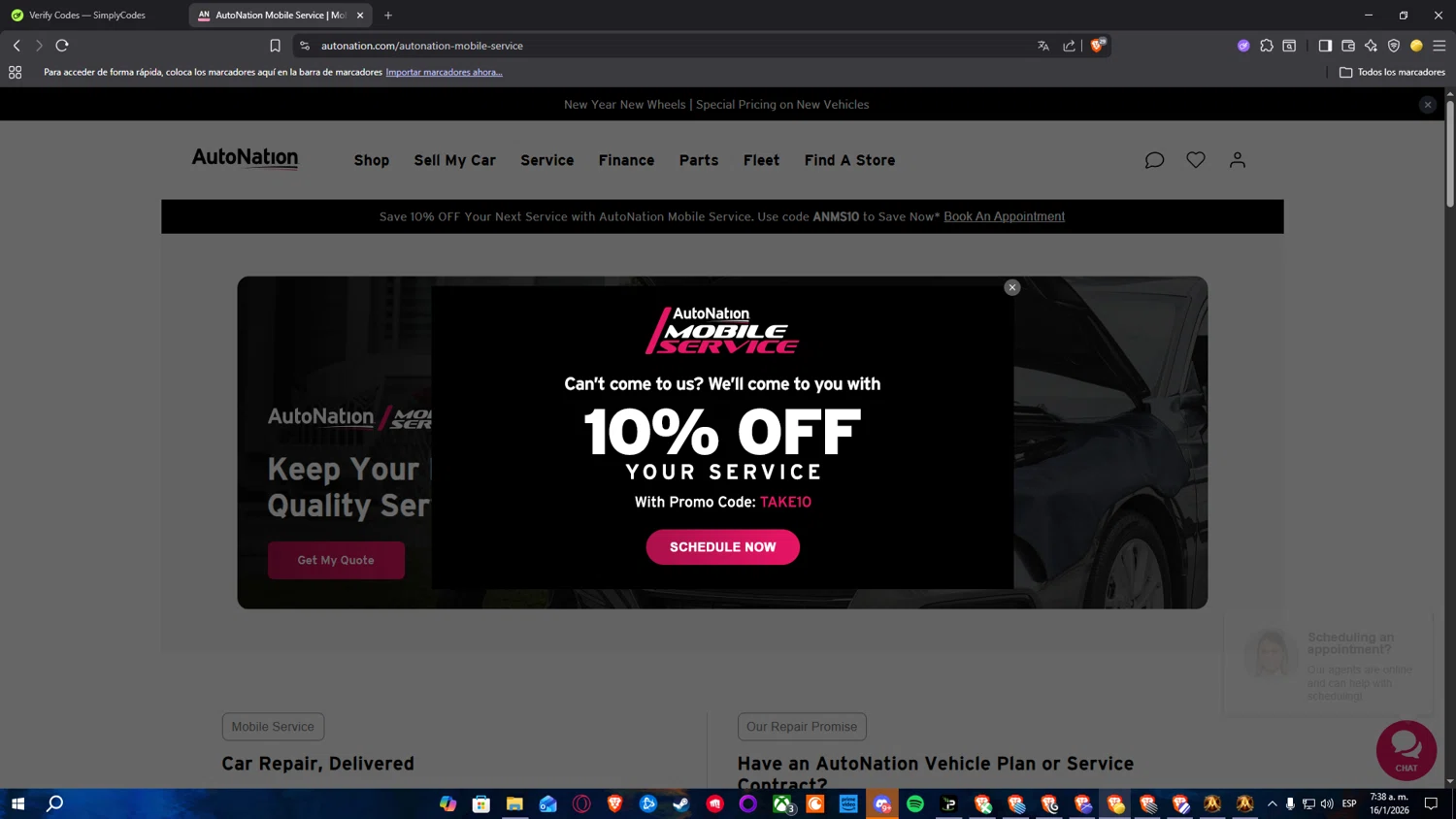Open the account profile icon
This screenshot has width=1456, height=819.
pos(1238,160)
